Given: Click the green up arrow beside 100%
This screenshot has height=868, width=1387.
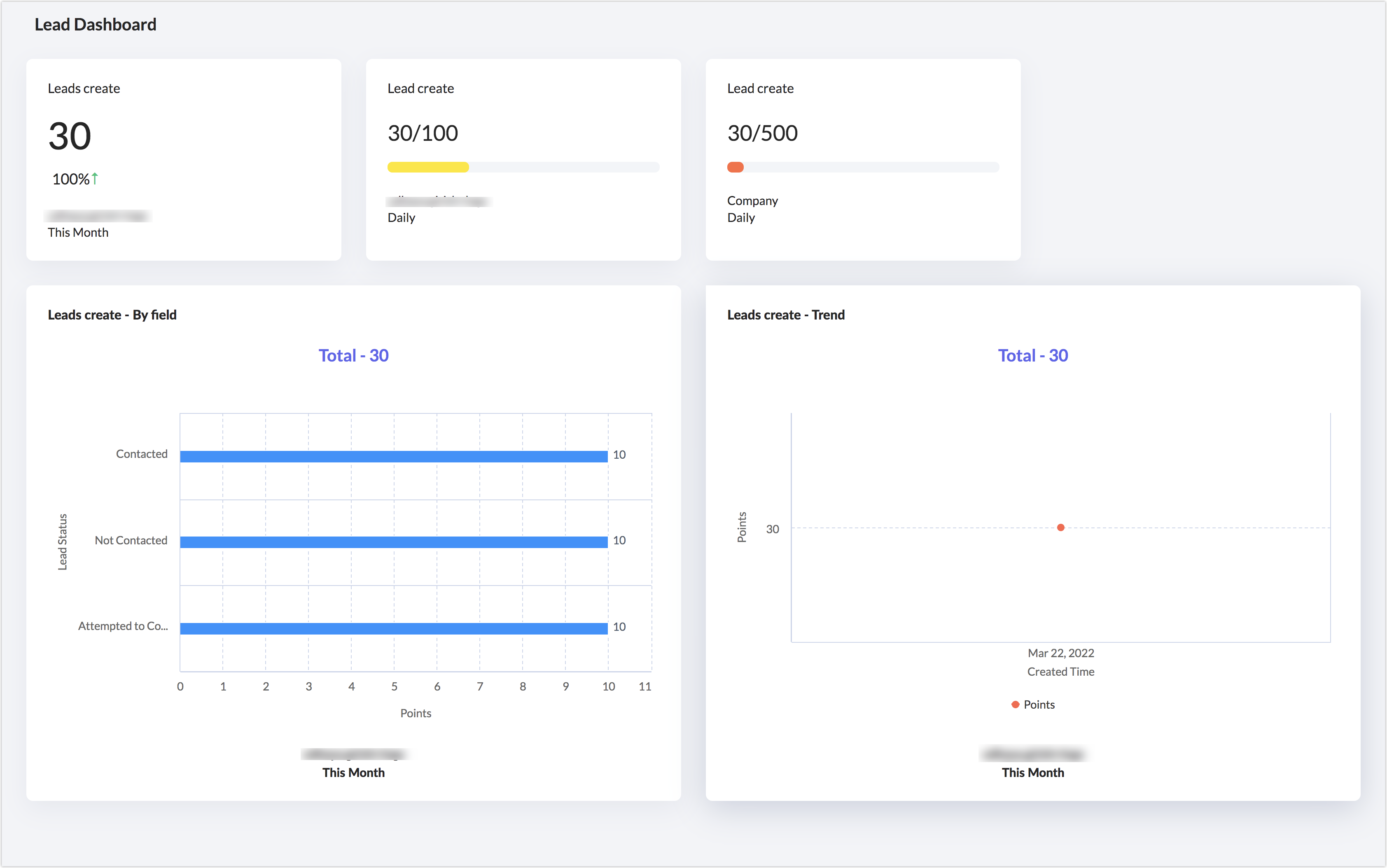Looking at the screenshot, I should point(95,179).
